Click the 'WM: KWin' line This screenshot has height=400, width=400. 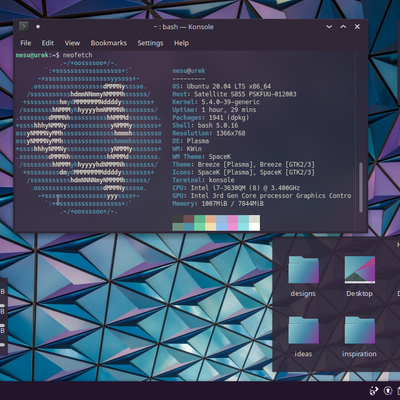[187, 149]
